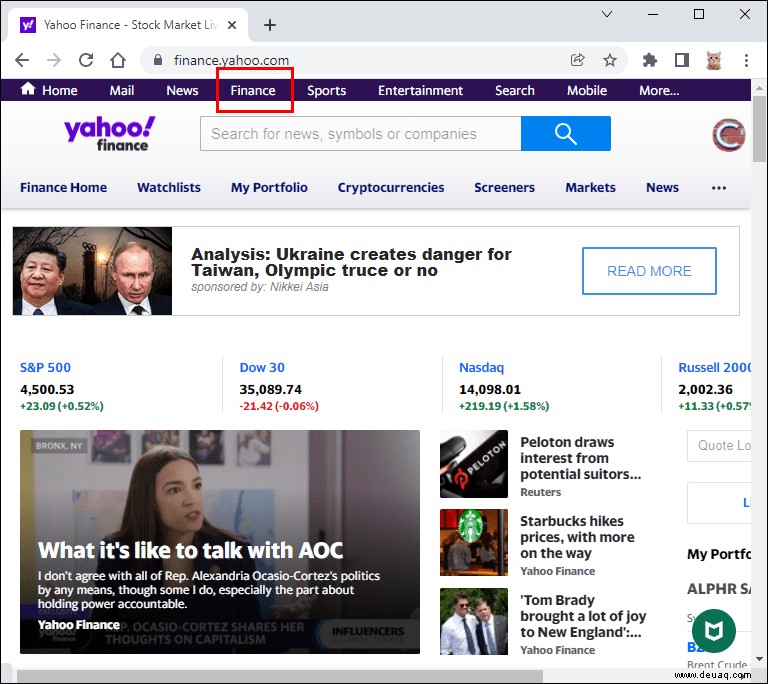The width and height of the screenshot is (768, 684).
Task: Open the Cryptocurrencies tab
Action: coord(391,188)
